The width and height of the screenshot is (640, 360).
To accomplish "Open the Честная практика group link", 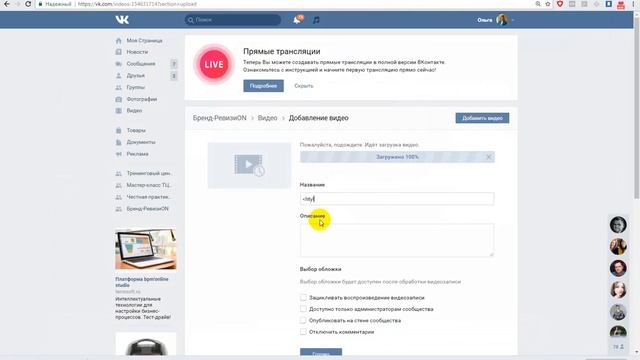I will (149, 197).
